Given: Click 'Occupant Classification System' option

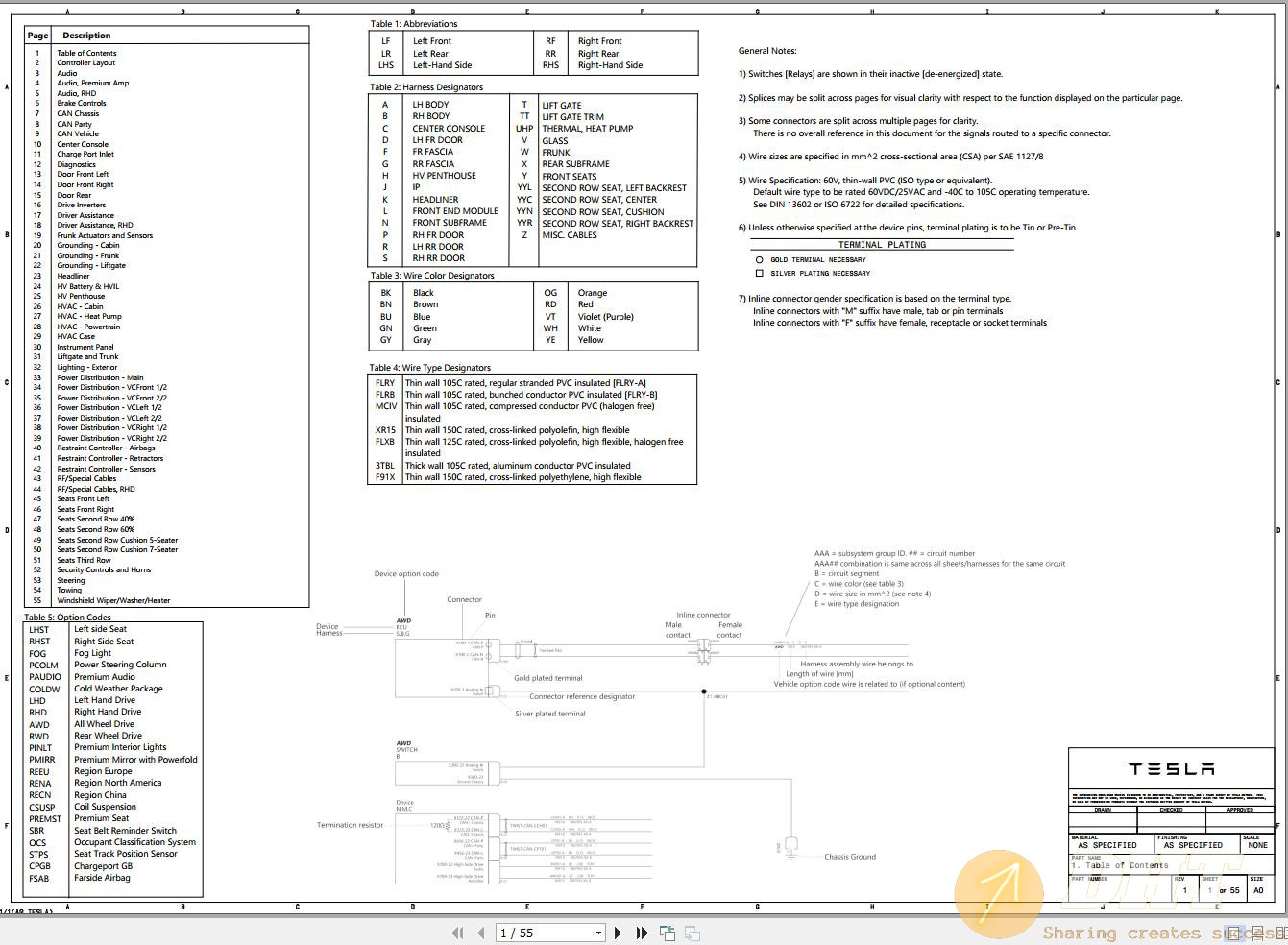Looking at the screenshot, I should click(x=135, y=842).
